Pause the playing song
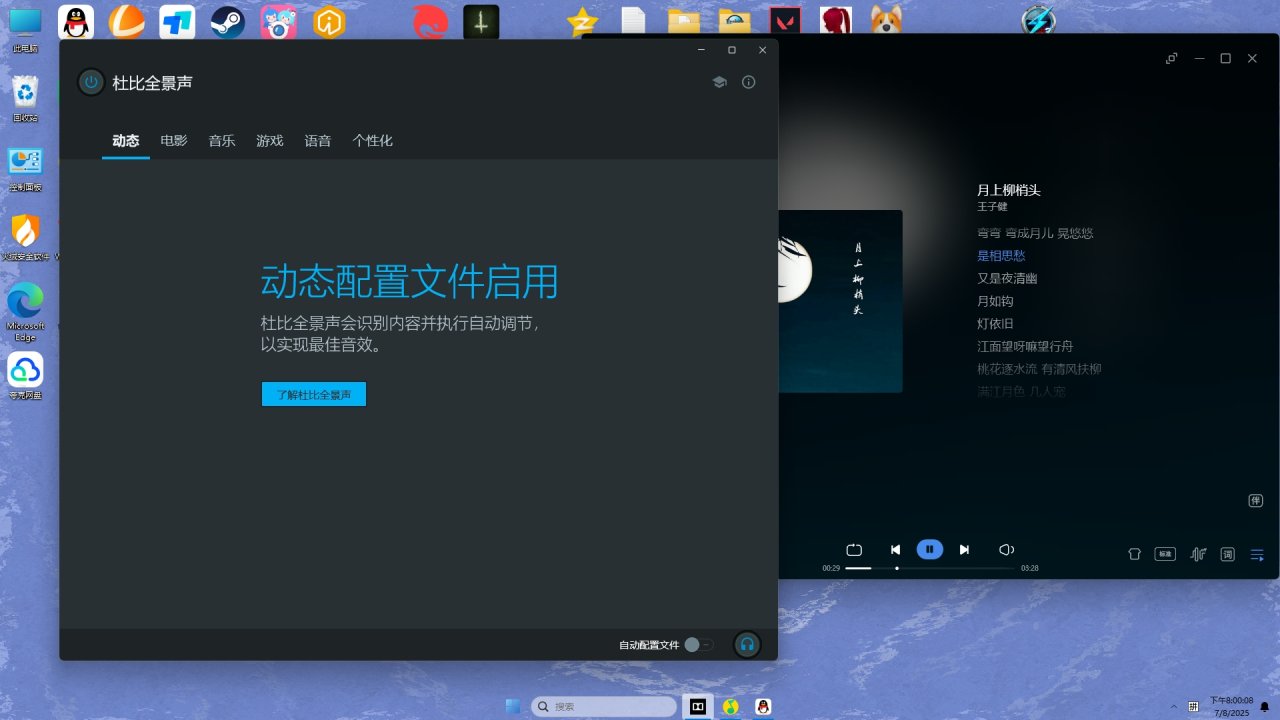The width and height of the screenshot is (1280, 720). 930,549
